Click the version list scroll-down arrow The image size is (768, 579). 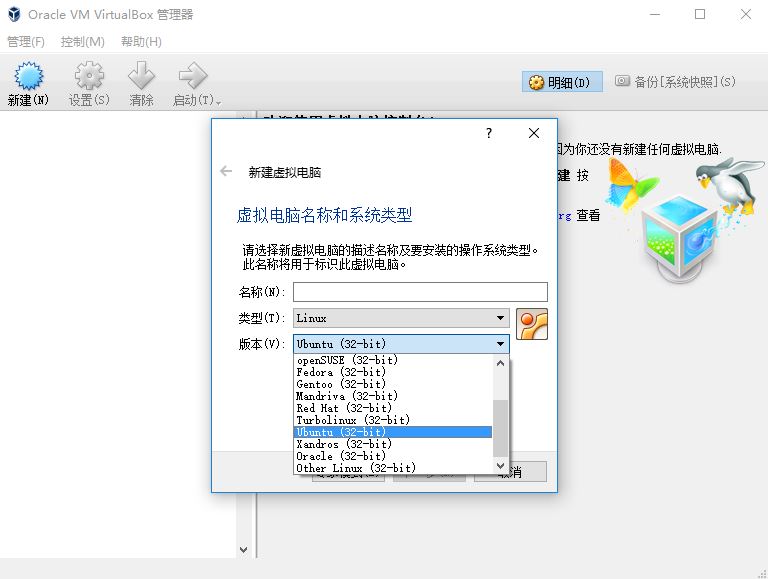point(501,466)
